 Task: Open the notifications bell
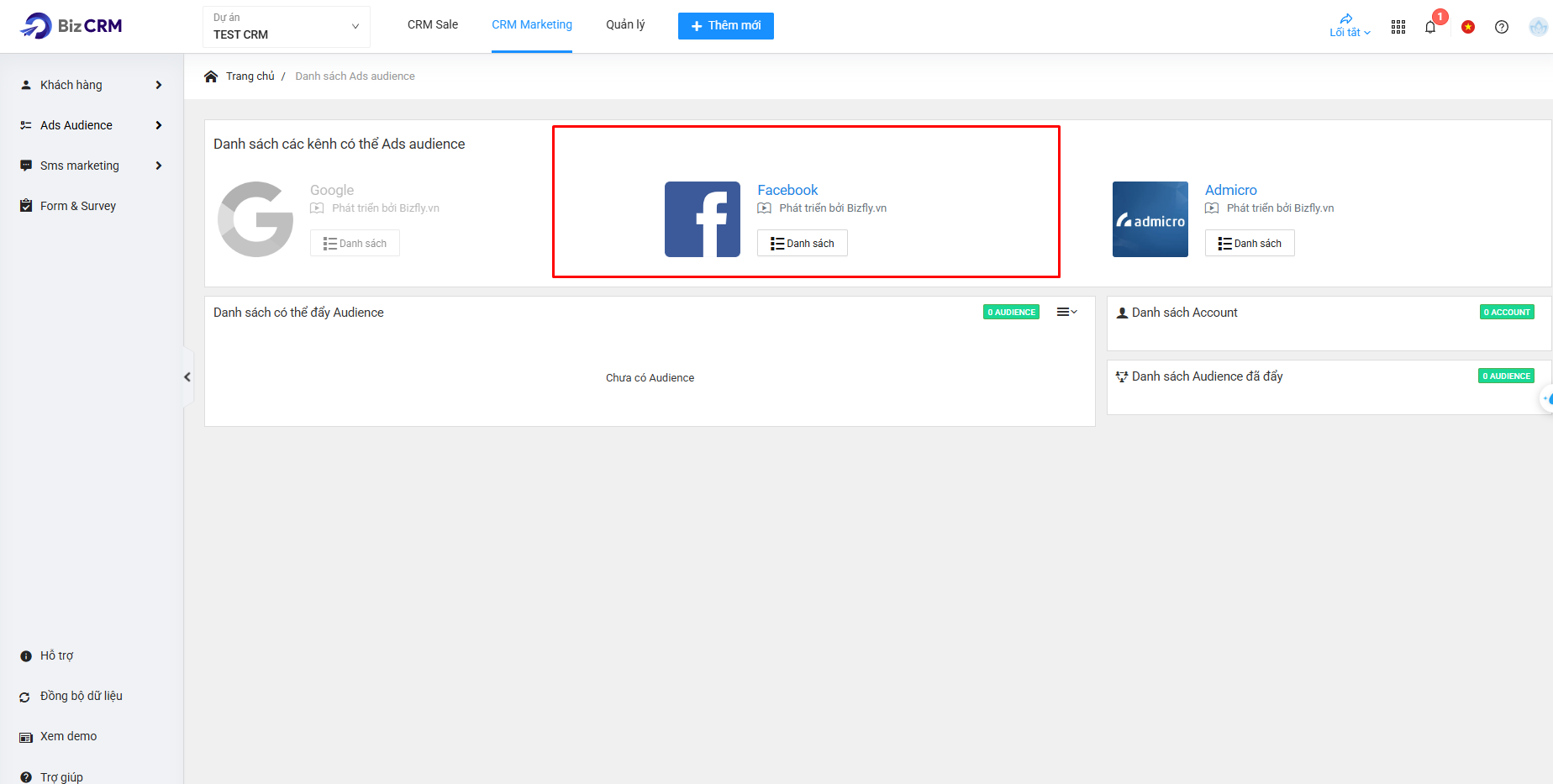(1430, 27)
